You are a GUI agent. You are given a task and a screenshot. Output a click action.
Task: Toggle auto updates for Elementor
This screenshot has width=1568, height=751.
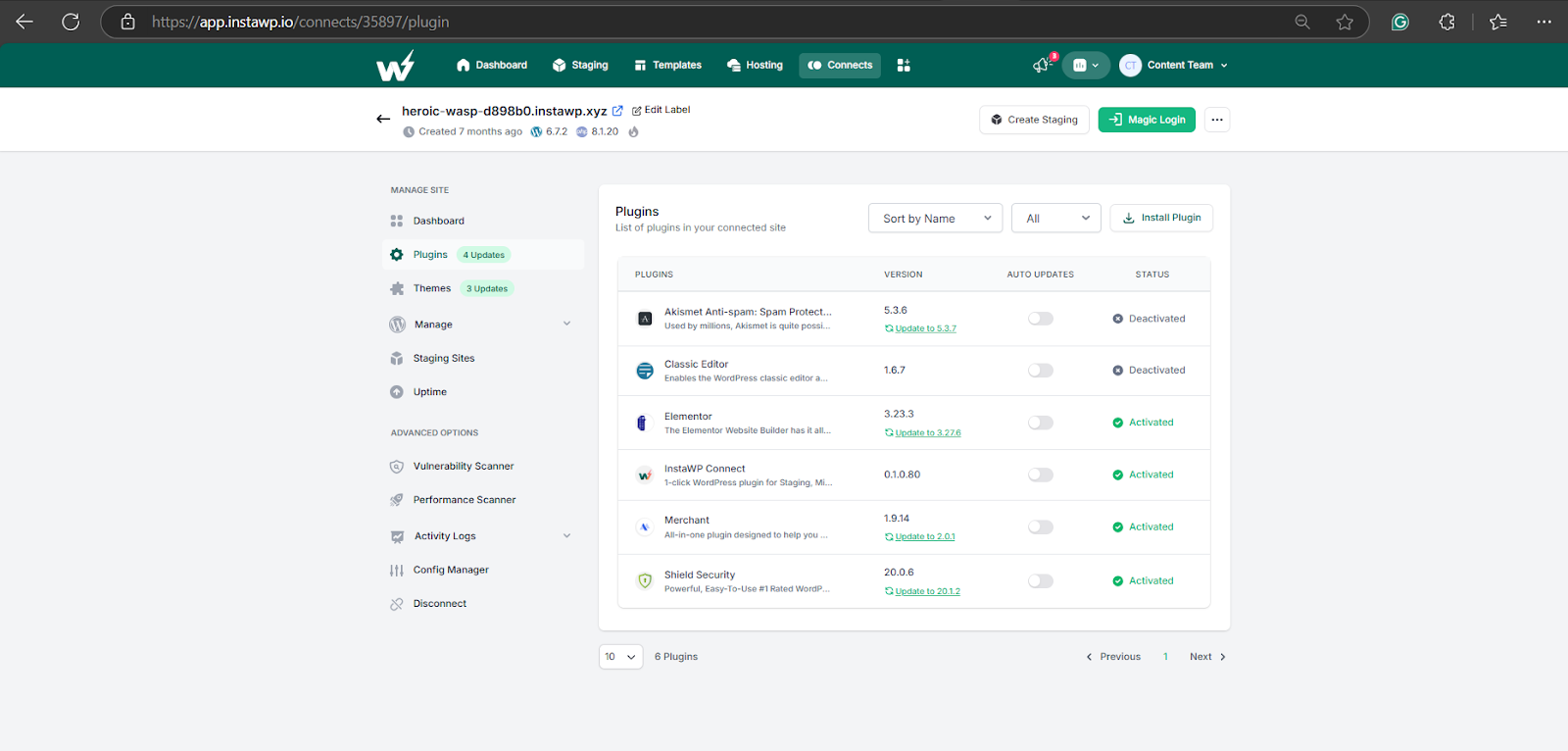coord(1041,423)
